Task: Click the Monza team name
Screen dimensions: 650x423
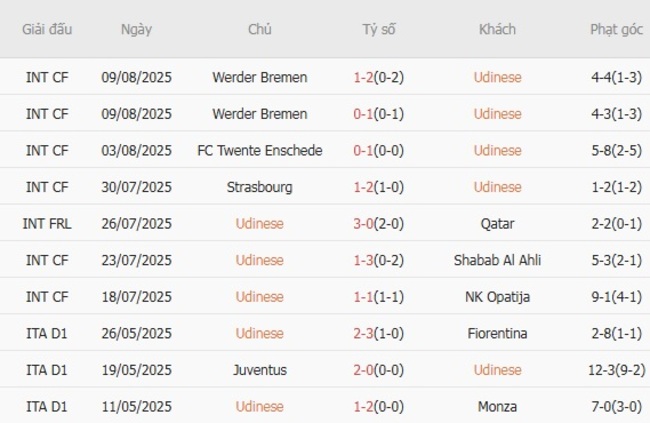Action: [x=497, y=406]
